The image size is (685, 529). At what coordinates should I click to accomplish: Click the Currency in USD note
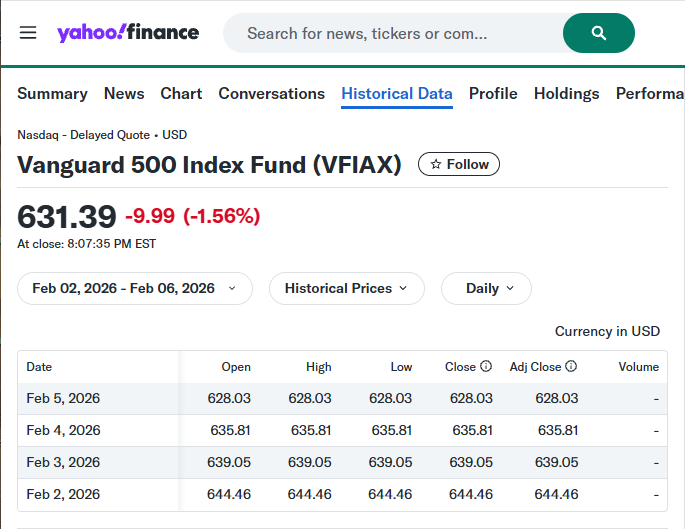(x=607, y=331)
